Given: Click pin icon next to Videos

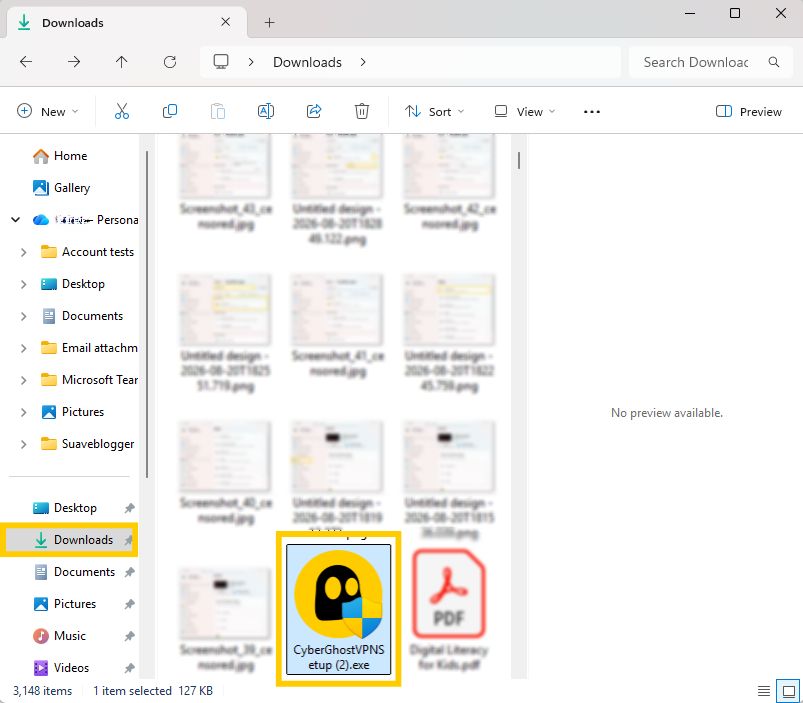Looking at the screenshot, I should click(x=130, y=668).
